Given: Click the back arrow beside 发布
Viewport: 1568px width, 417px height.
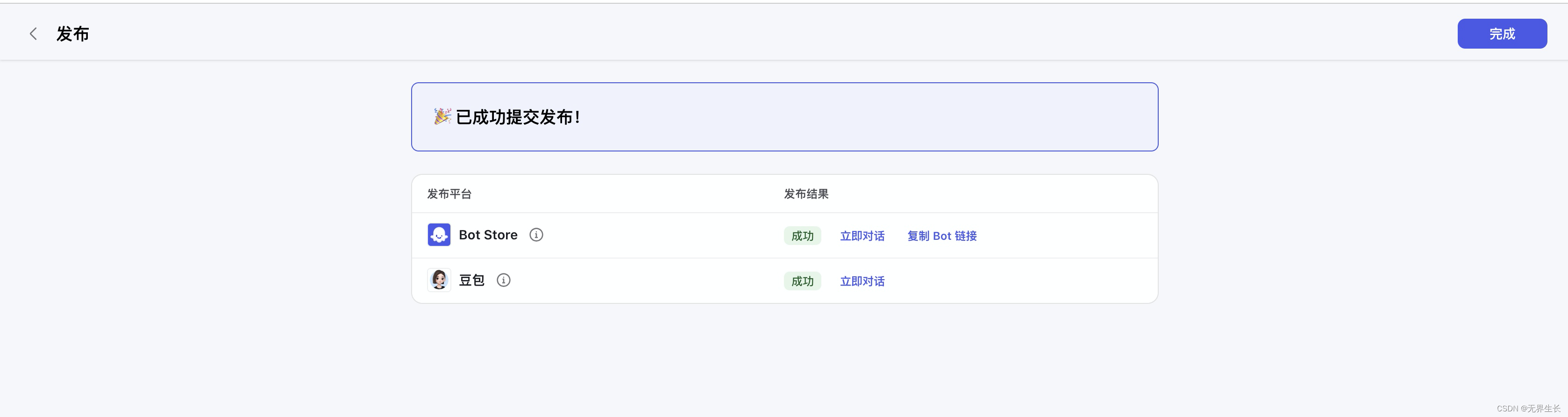Looking at the screenshot, I should 34,34.
